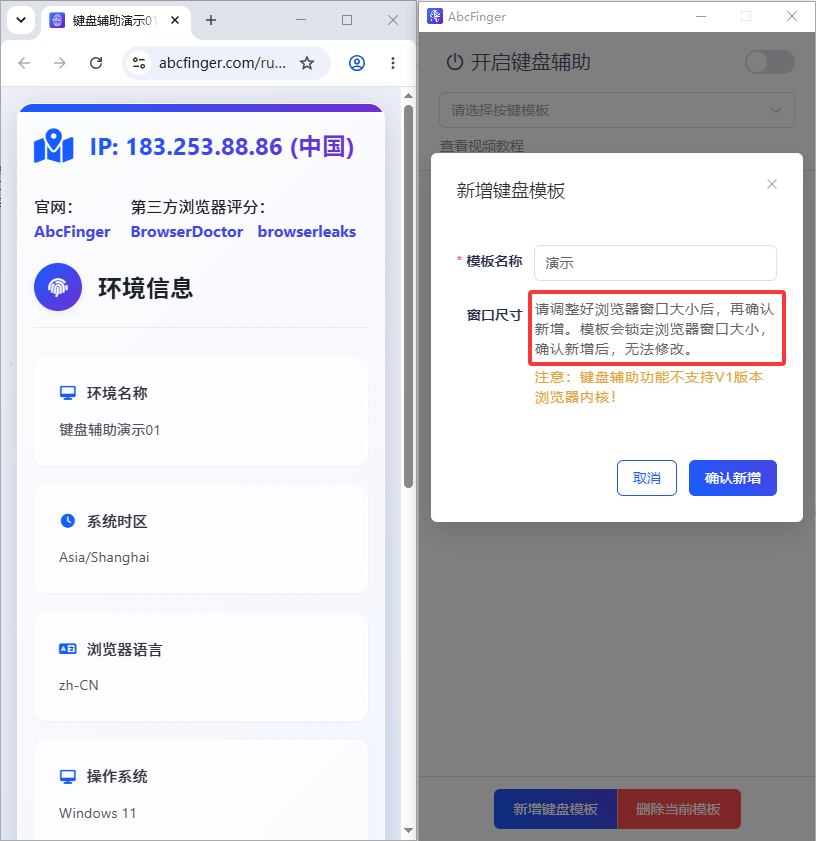Bookmark page with the star icon
This screenshot has height=841, width=816.
click(307, 63)
